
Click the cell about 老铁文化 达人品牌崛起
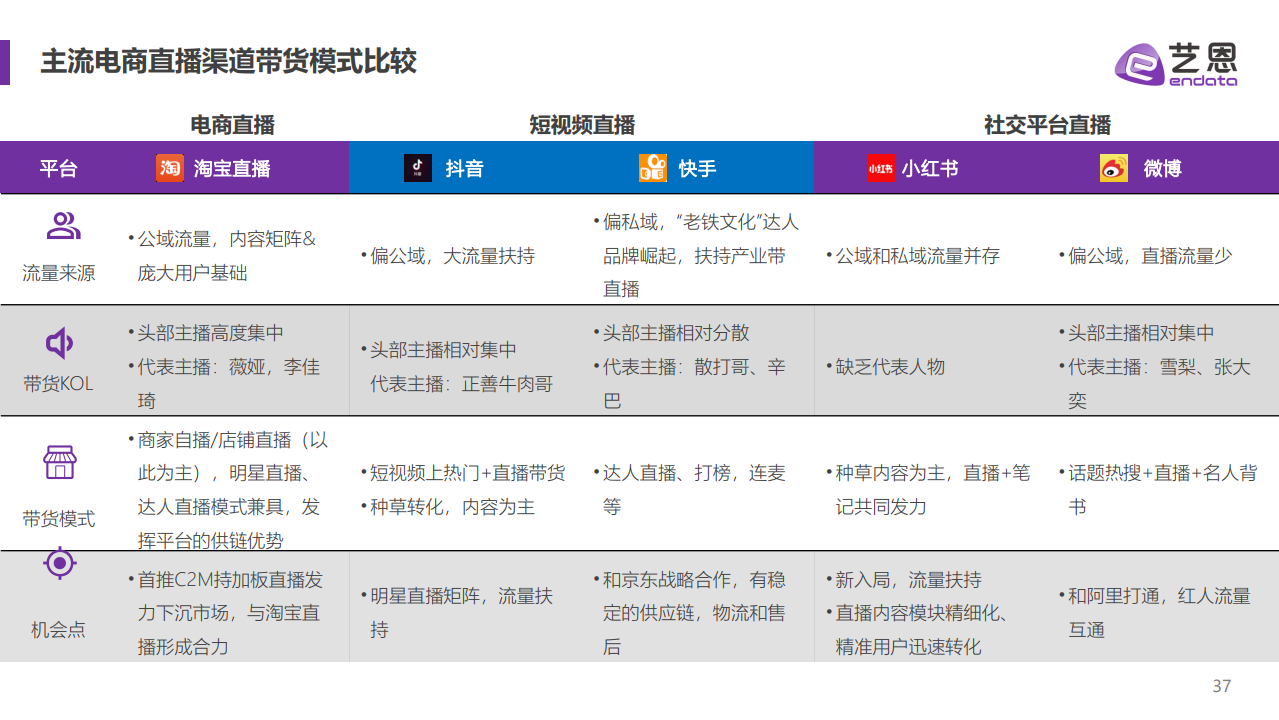coord(696,256)
